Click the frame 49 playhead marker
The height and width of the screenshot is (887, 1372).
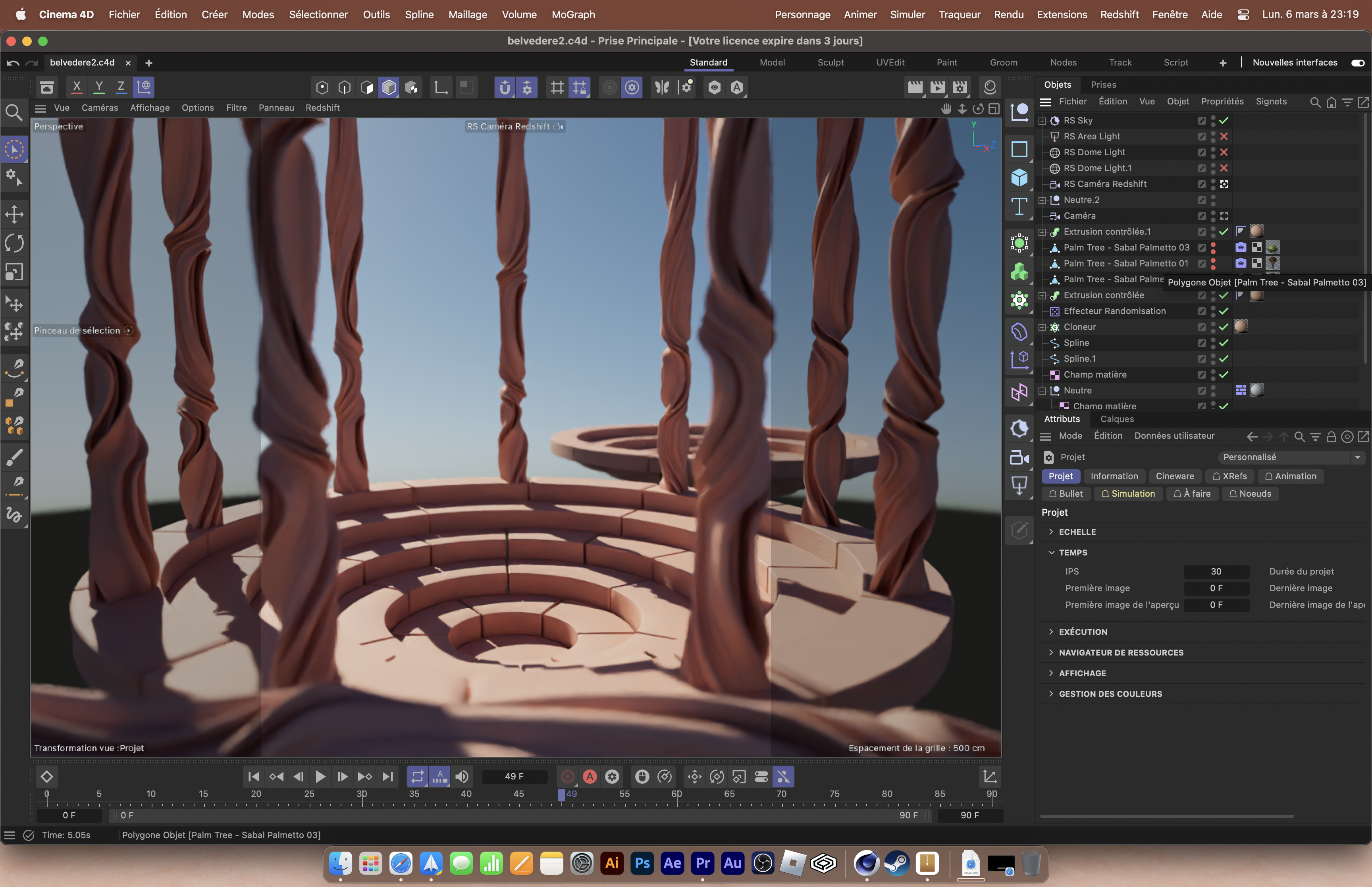pyautogui.click(x=561, y=795)
